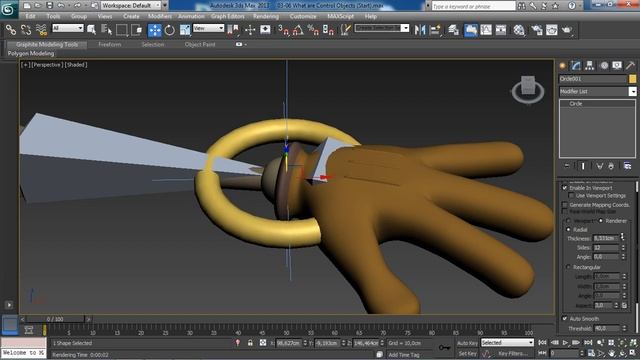
Task: Open Key Filters dialog
Action: [x=513, y=353]
